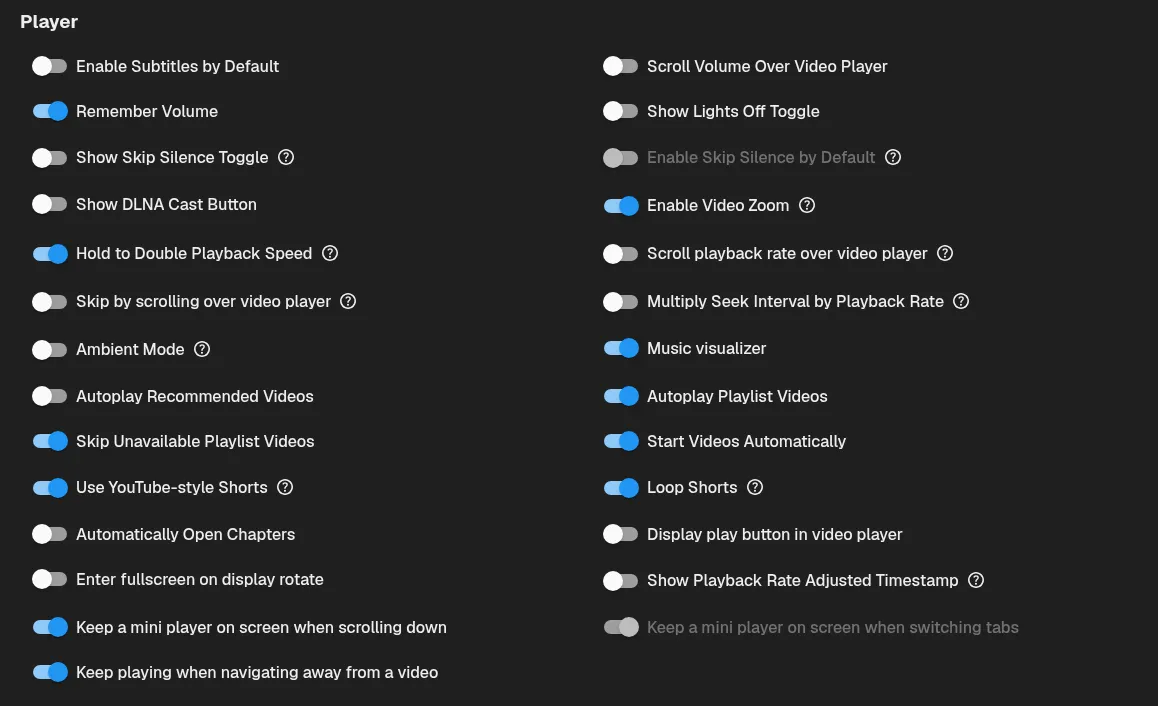Click help icon for Hold to Double Playback Speed
Screen dimensions: 1158x706
coord(330,253)
